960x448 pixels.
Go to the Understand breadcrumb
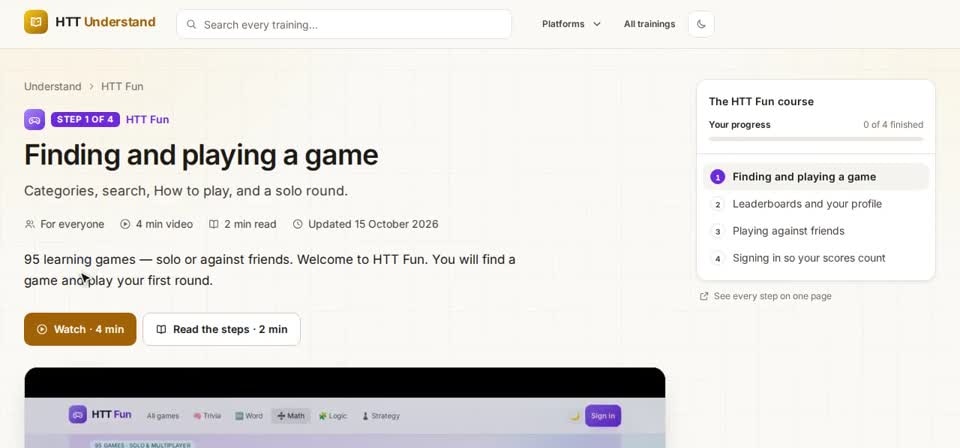53,86
